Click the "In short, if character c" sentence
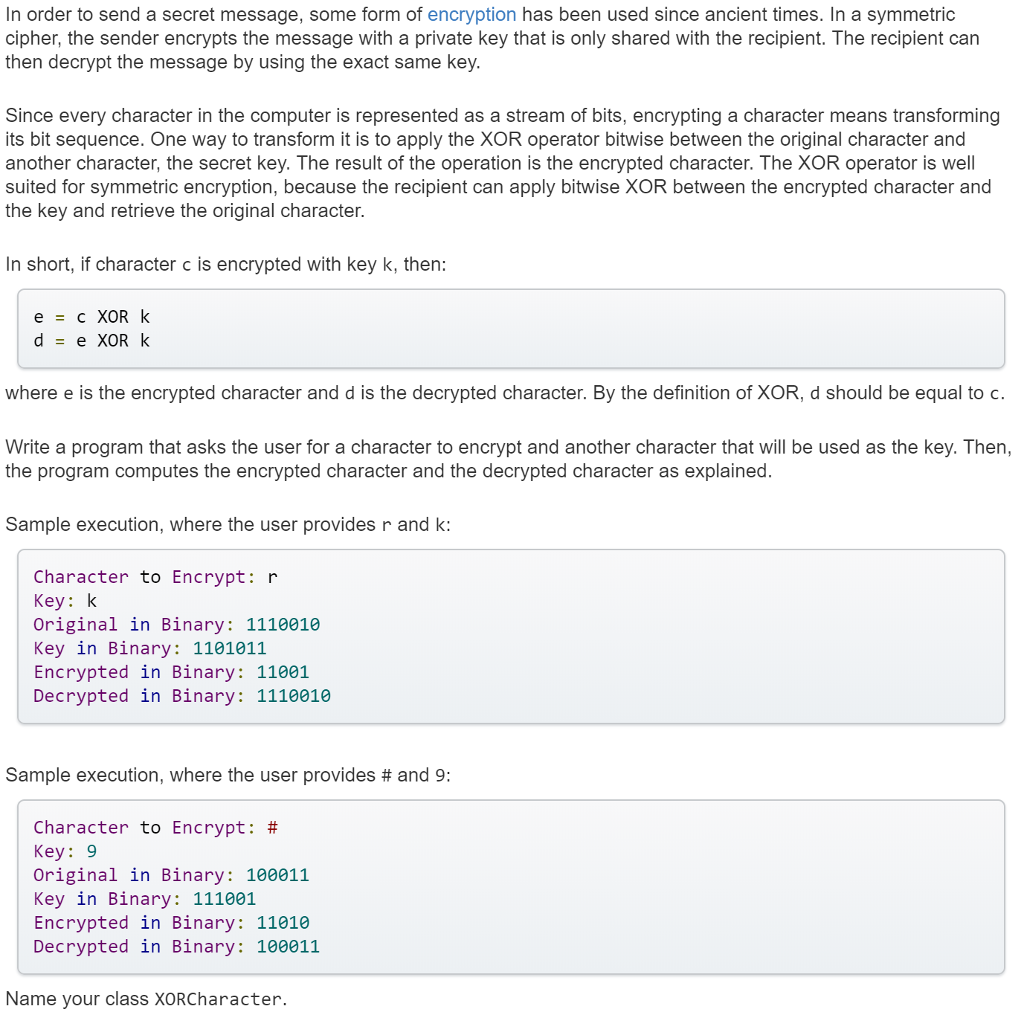 (226, 265)
